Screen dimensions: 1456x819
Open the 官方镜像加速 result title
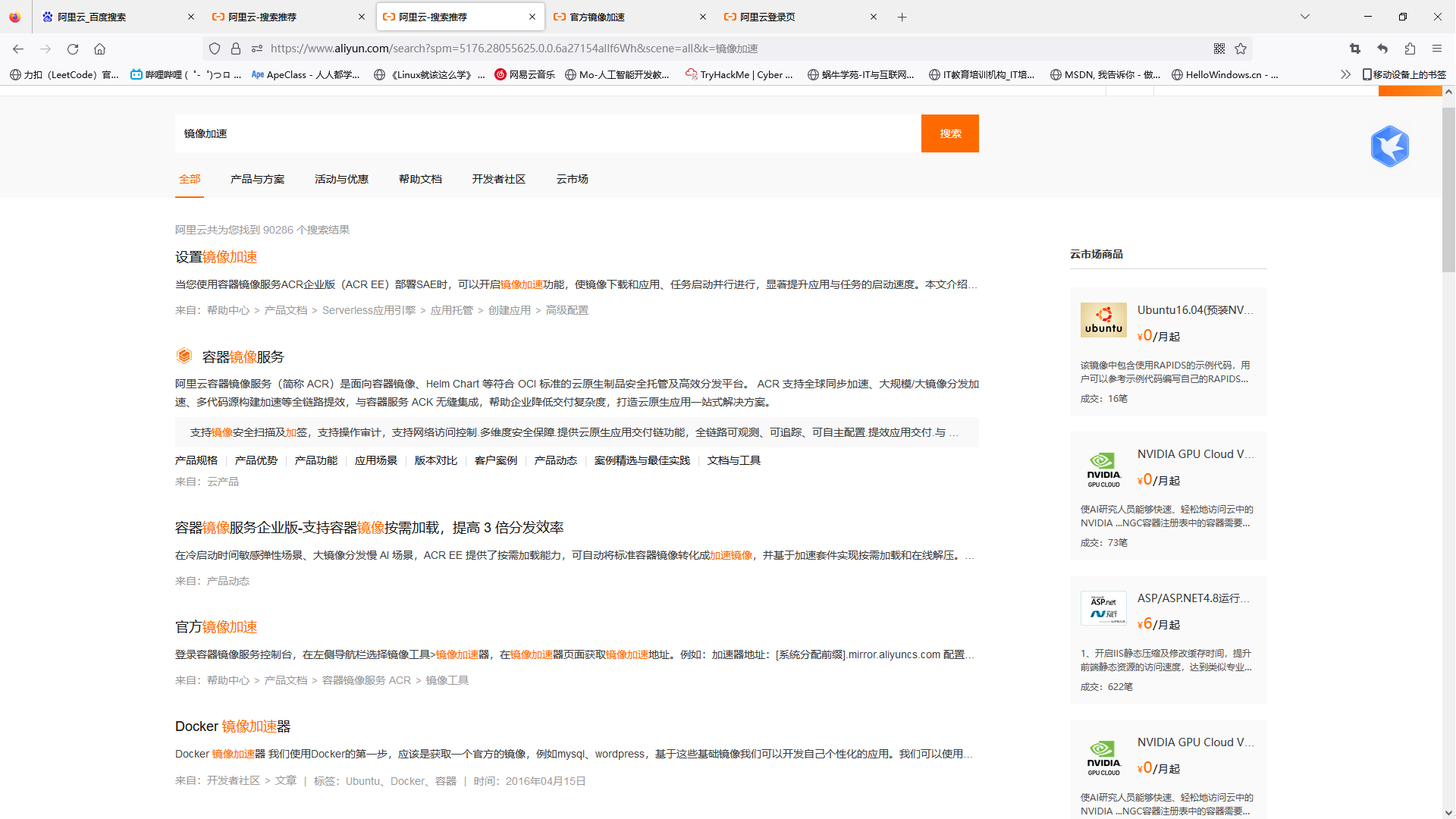[216, 626]
